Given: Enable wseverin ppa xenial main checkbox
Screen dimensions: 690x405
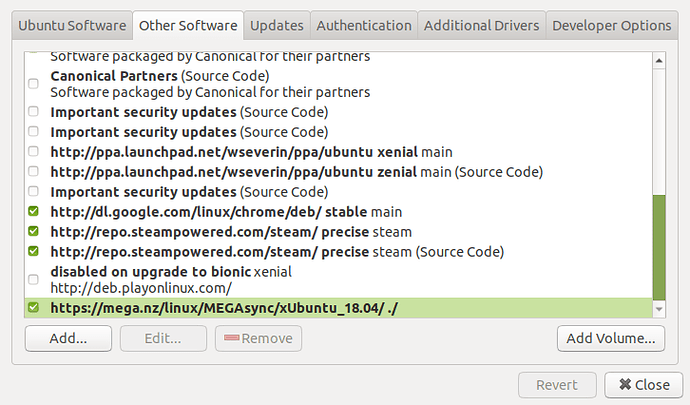Looking at the screenshot, I should pos(33,151).
